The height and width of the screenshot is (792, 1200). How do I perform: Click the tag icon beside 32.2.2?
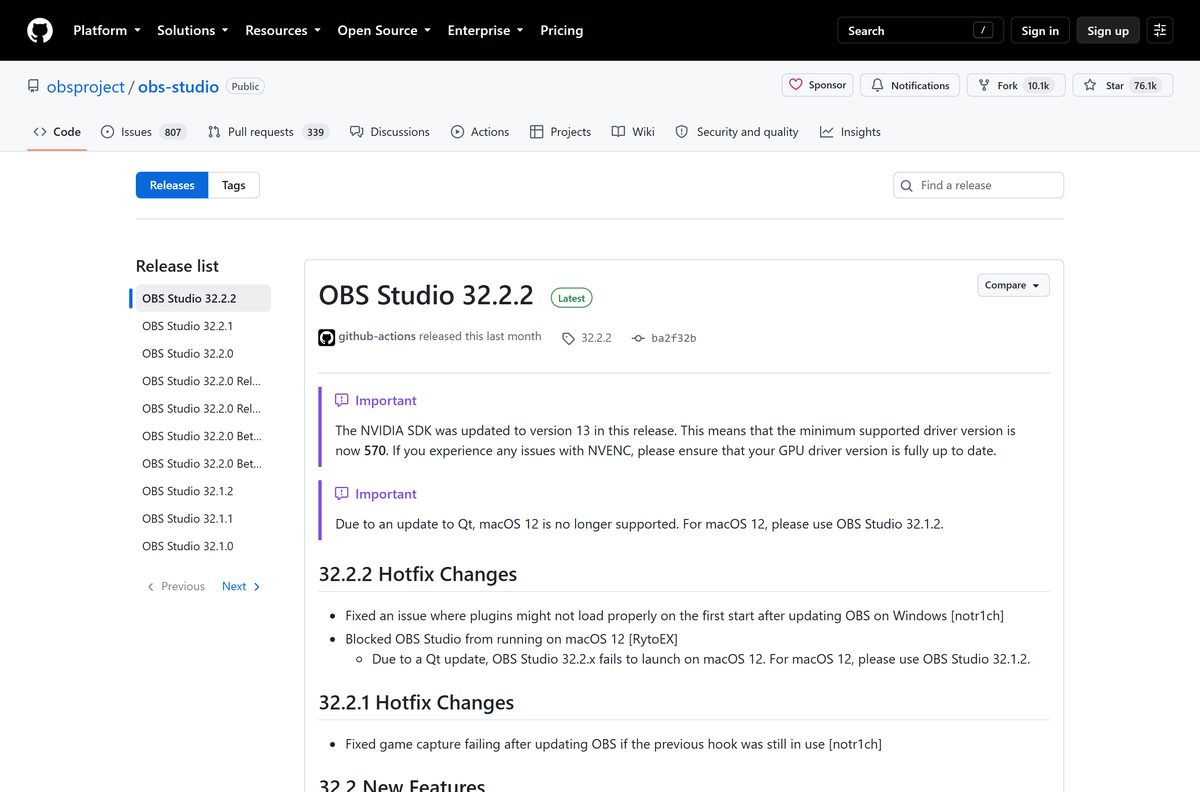point(568,338)
